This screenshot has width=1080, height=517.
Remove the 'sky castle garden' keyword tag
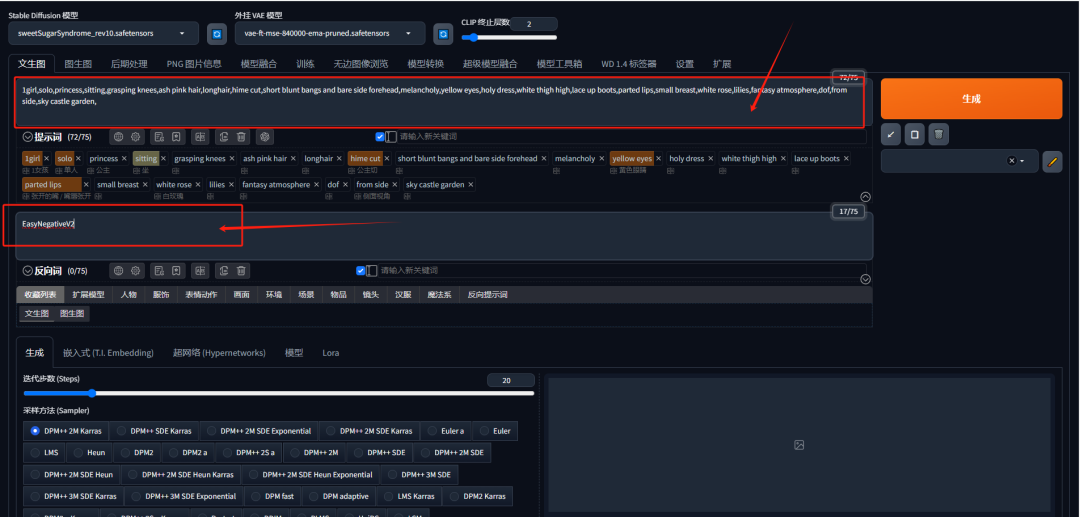(471, 184)
